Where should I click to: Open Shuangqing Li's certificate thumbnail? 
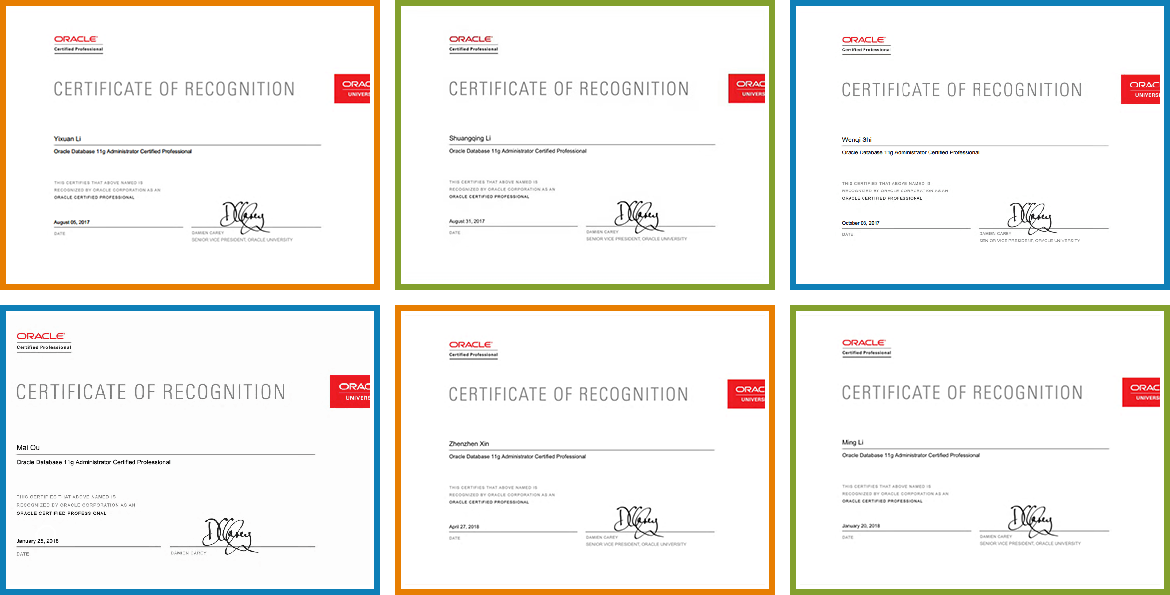584,145
